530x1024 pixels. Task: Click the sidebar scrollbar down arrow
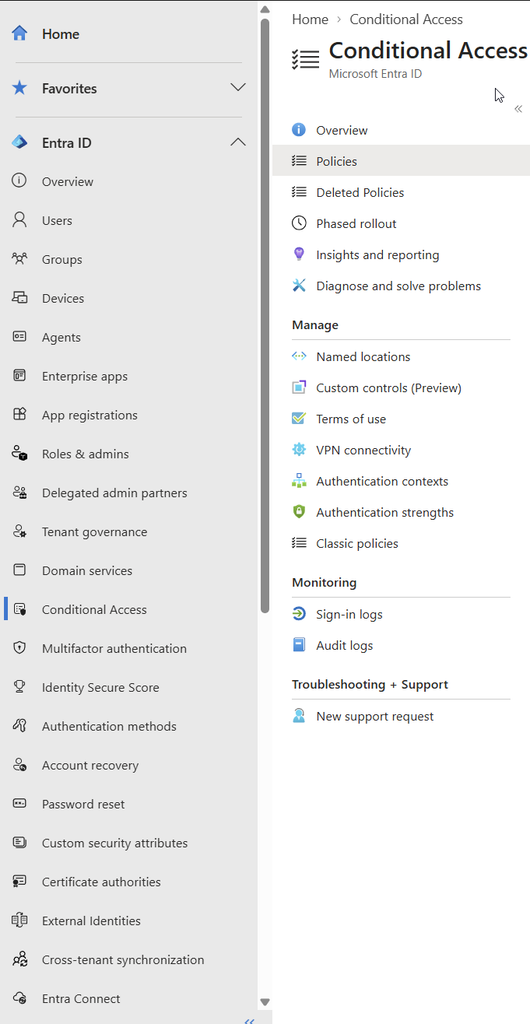tap(264, 1002)
